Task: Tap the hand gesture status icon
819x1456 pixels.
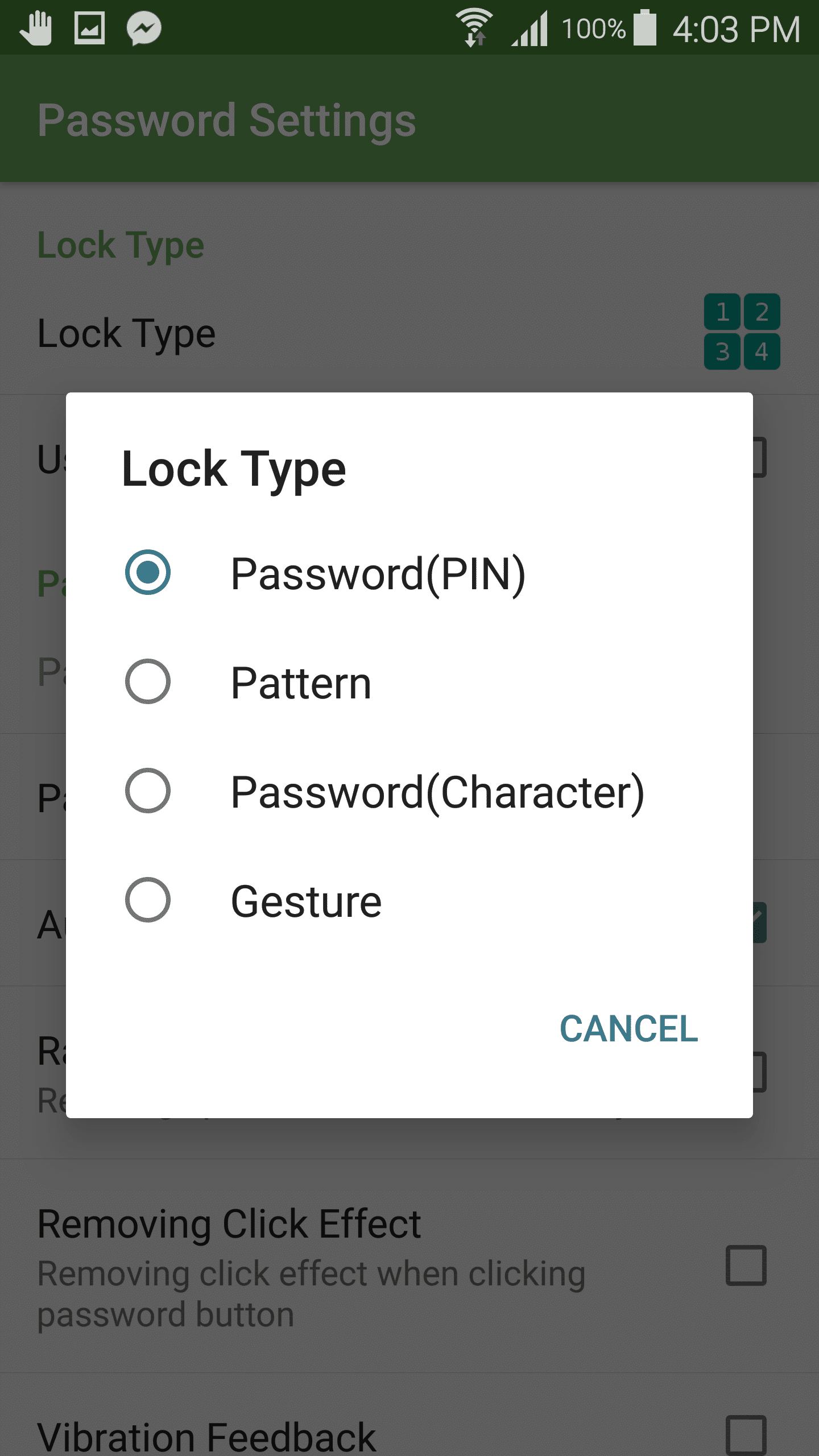Action: click(x=36, y=28)
